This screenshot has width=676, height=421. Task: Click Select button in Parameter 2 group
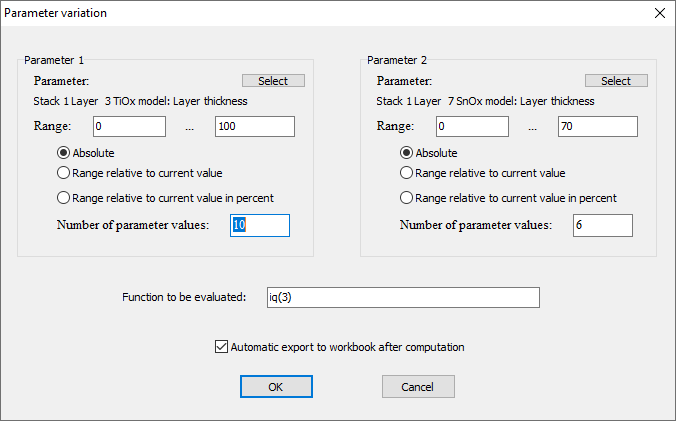[x=616, y=81]
